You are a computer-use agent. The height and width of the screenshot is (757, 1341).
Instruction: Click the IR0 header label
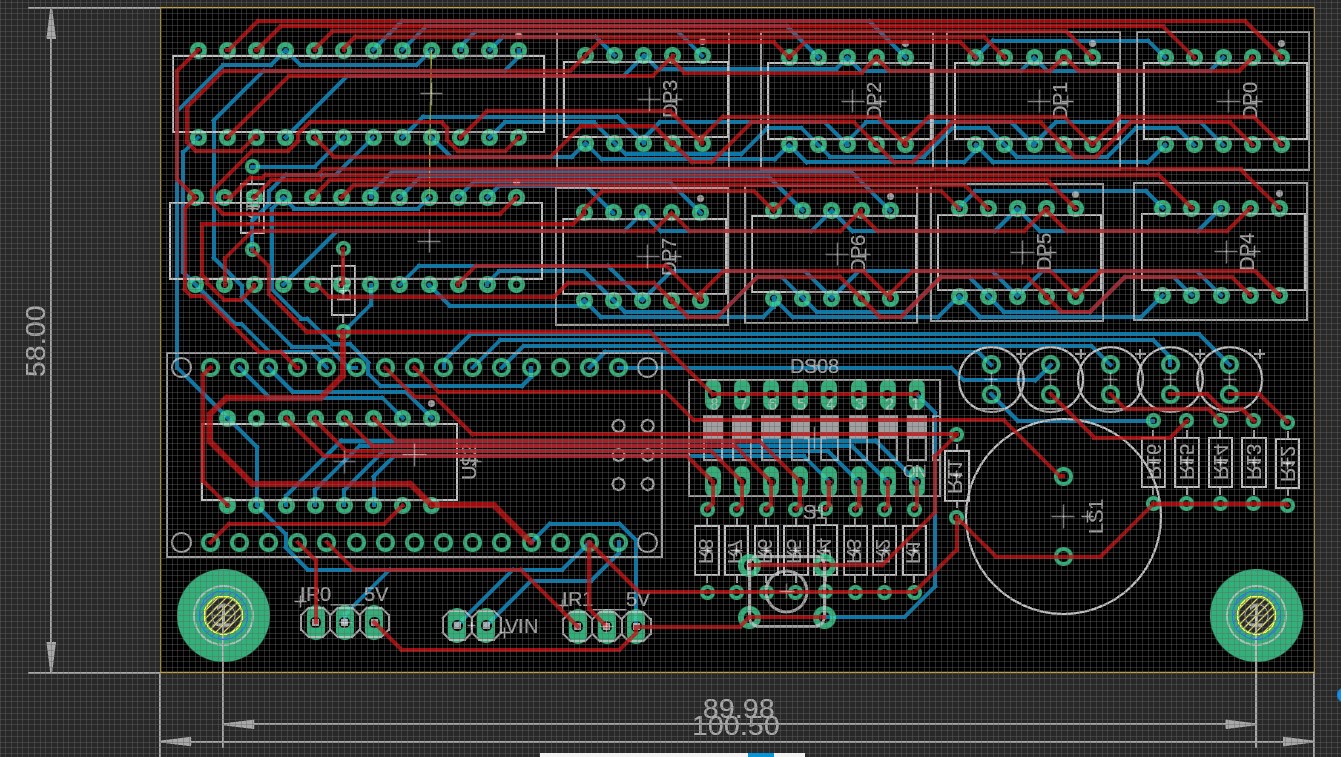pos(315,596)
